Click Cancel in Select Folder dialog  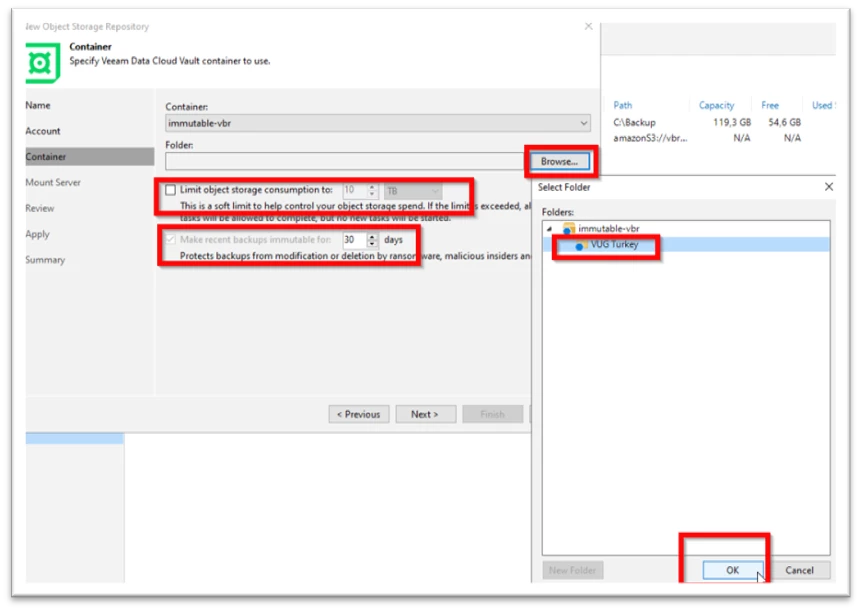(799, 570)
